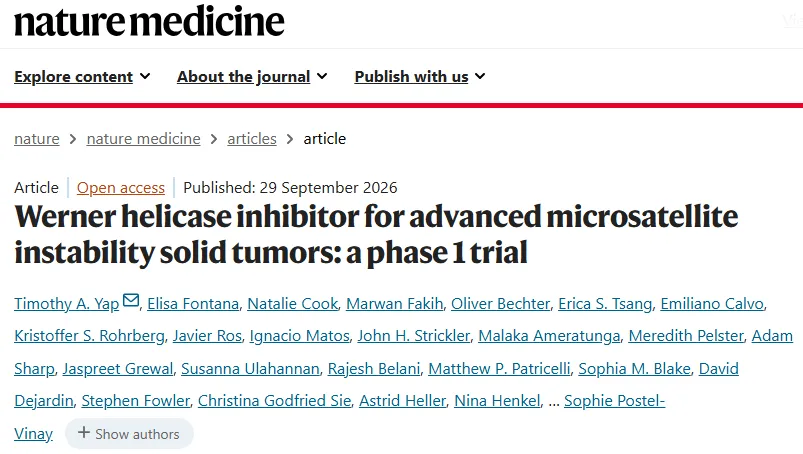Select author Marwan Fakih

click(x=394, y=304)
